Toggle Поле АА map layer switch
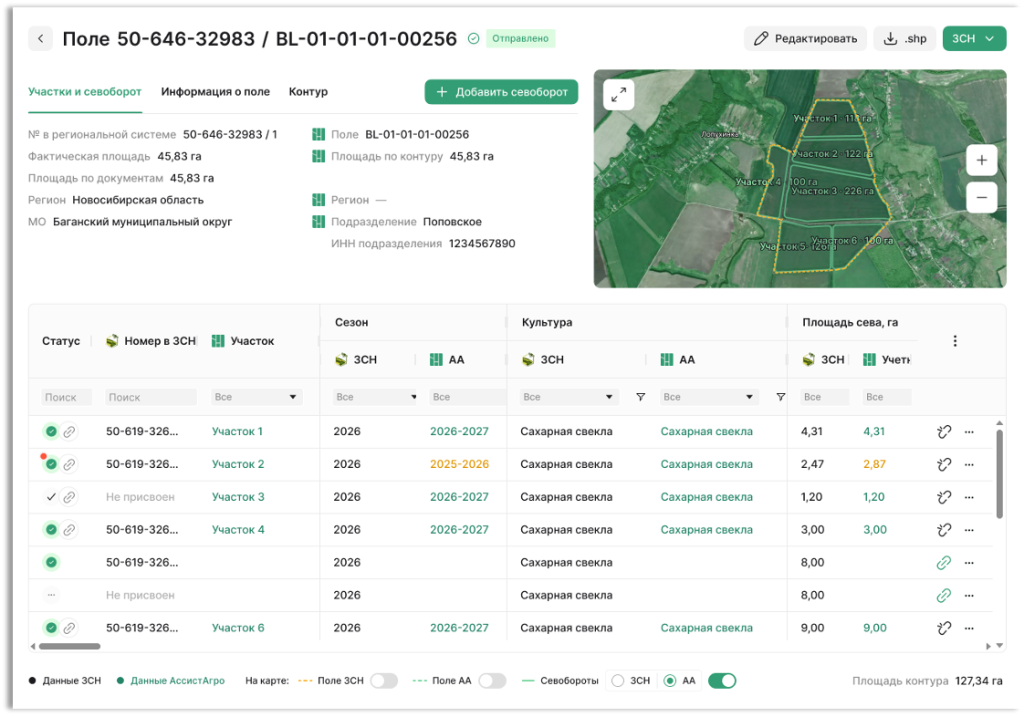This screenshot has width=1024, height=717. pyautogui.click(x=492, y=681)
